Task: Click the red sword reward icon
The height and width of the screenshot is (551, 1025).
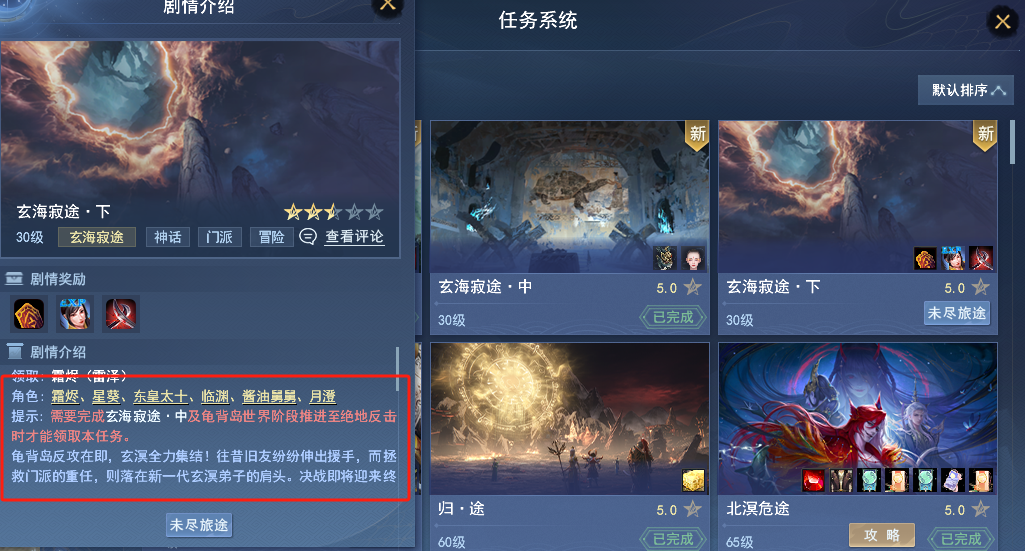Action: pyautogui.click(x=121, y=314)
